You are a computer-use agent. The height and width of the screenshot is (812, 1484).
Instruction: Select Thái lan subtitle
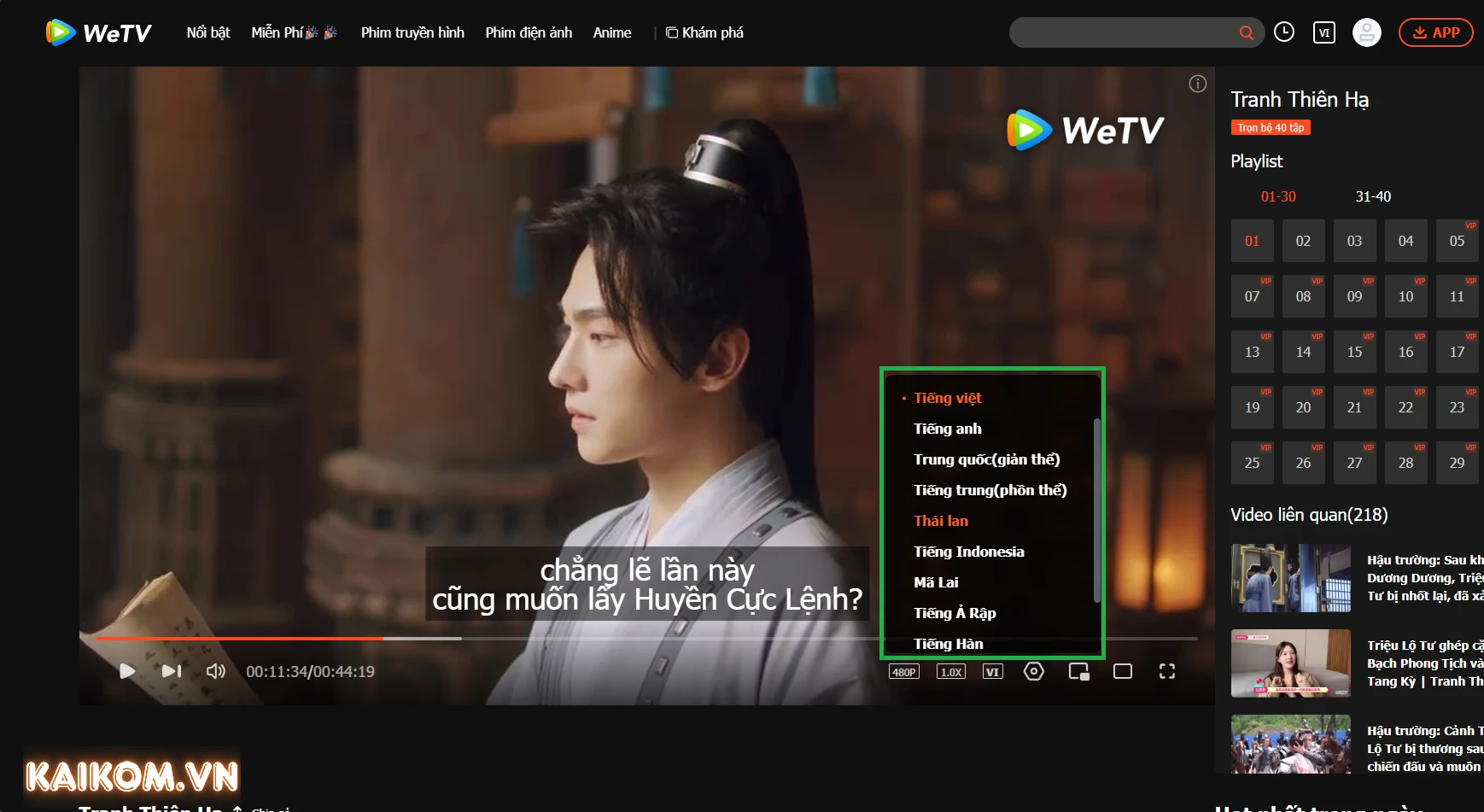tap(941, 521)
